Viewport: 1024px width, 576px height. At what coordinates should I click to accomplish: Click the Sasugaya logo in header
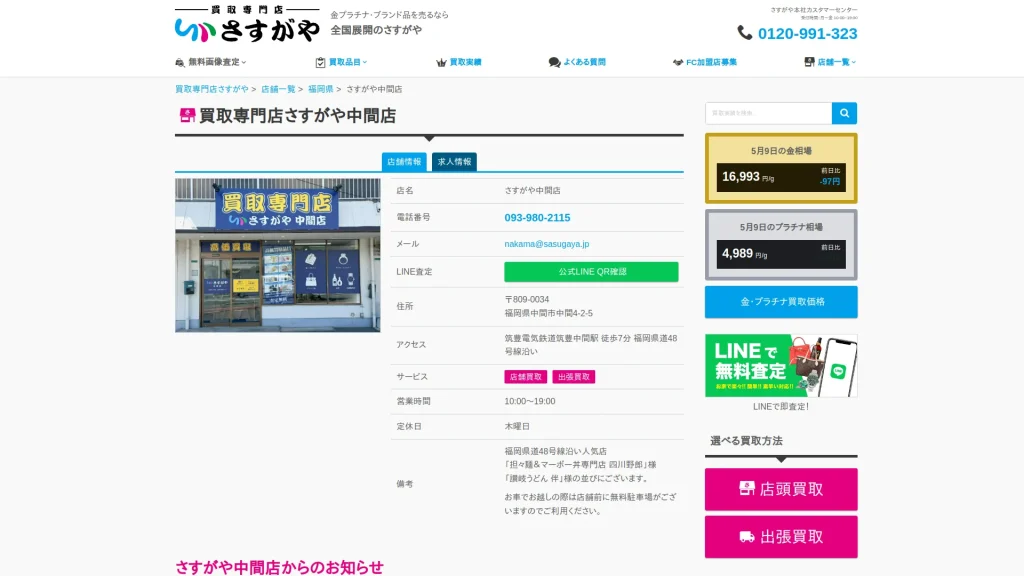click(248, 24)
